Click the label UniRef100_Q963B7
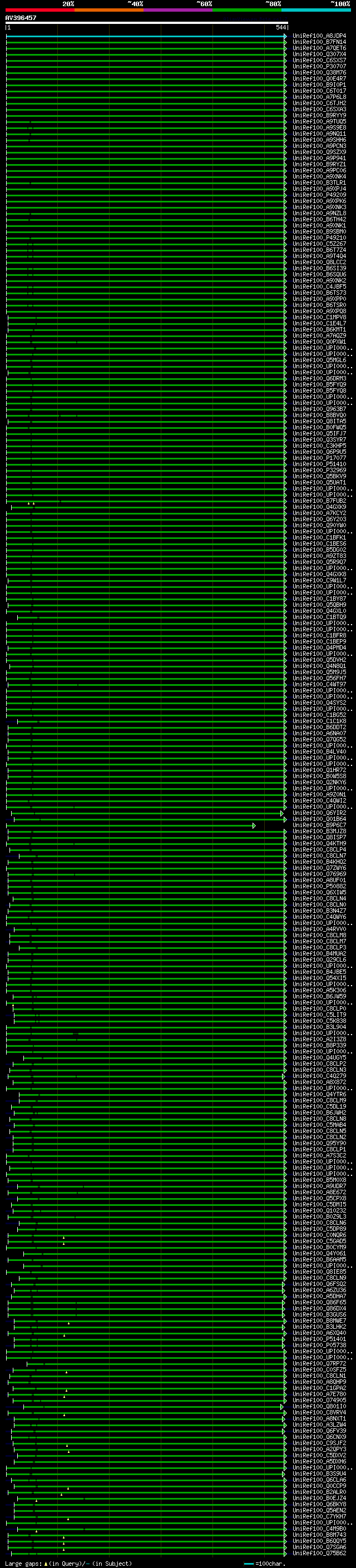 tap(319, 409)
